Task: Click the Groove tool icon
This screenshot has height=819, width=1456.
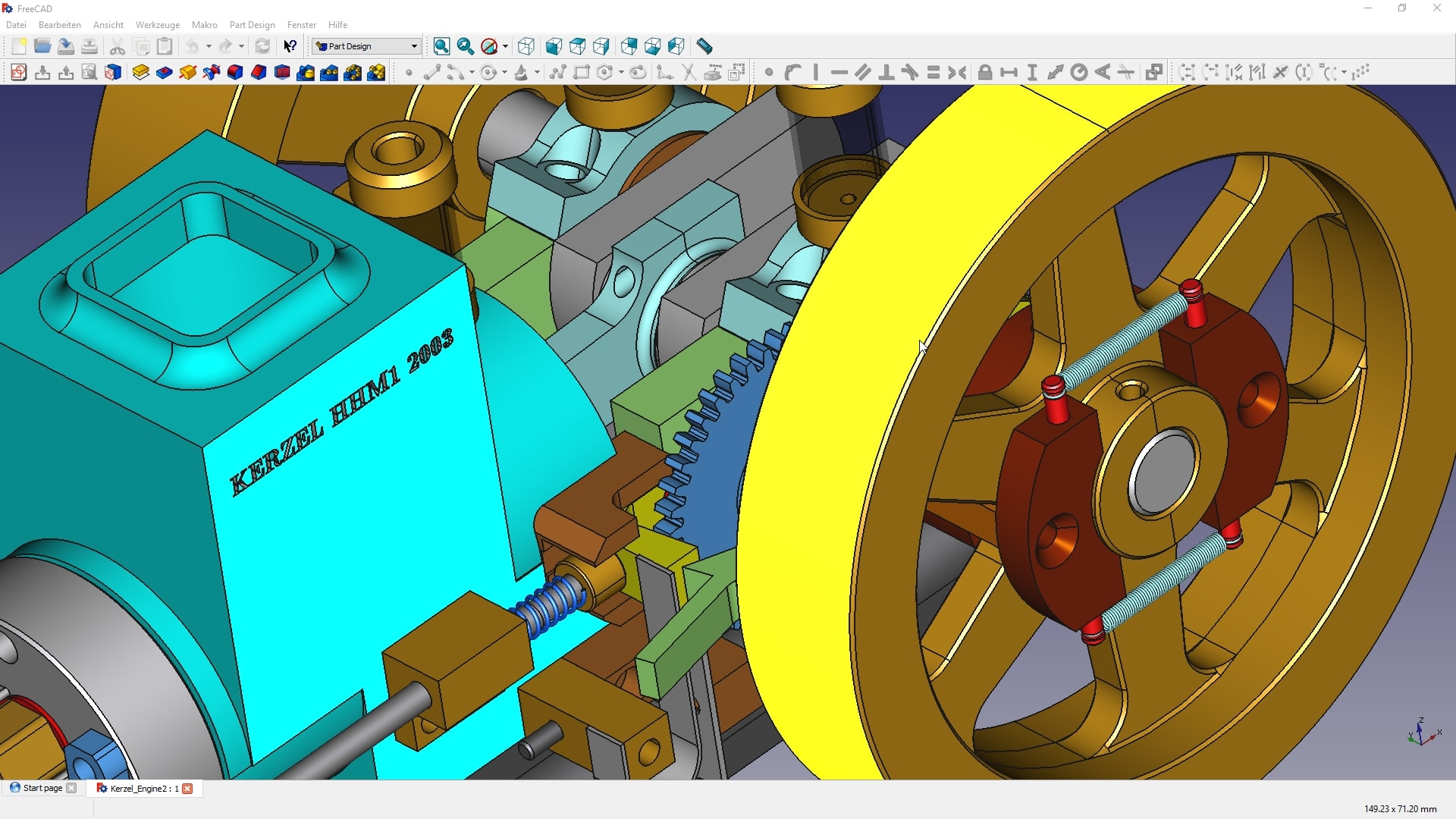Action: point(211,72)
